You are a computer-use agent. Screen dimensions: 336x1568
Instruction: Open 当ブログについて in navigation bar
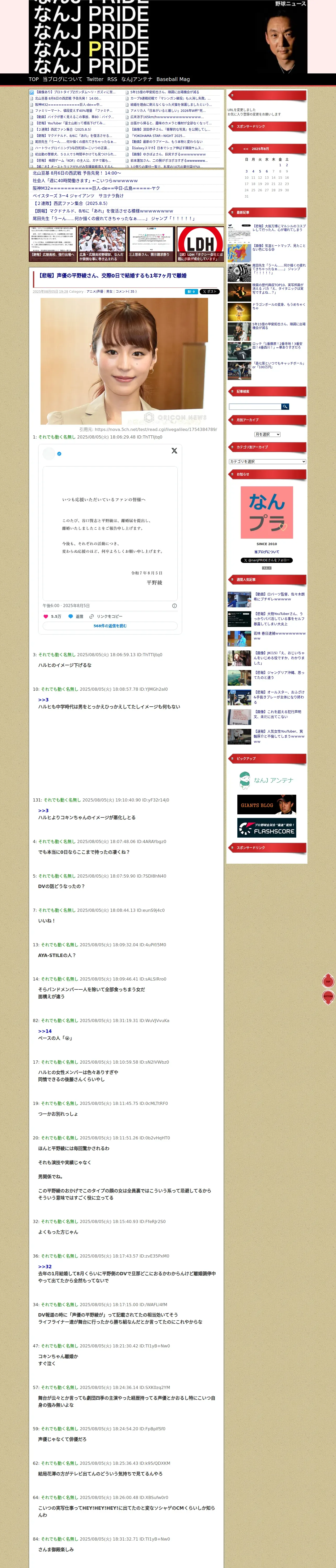point(62,79)
